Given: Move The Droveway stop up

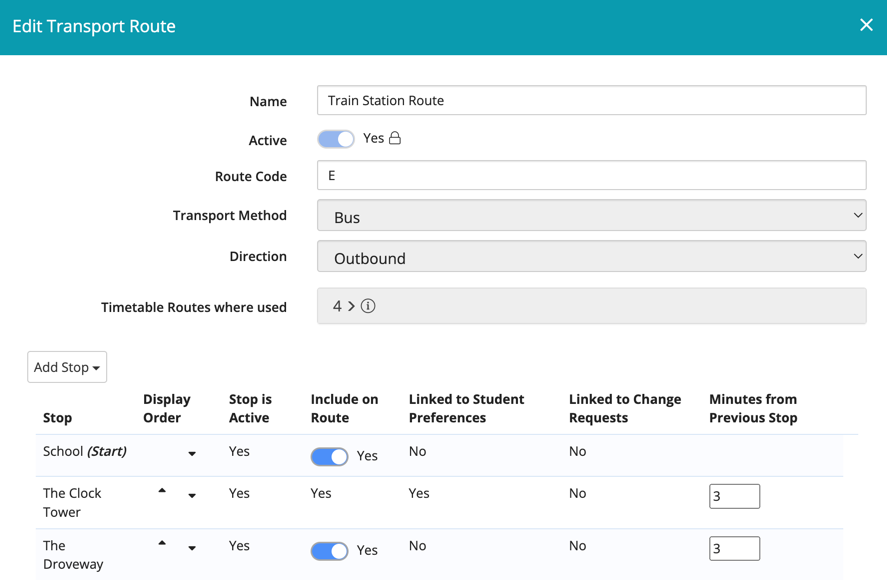Looking at the screenshot, I should (162, 543).
